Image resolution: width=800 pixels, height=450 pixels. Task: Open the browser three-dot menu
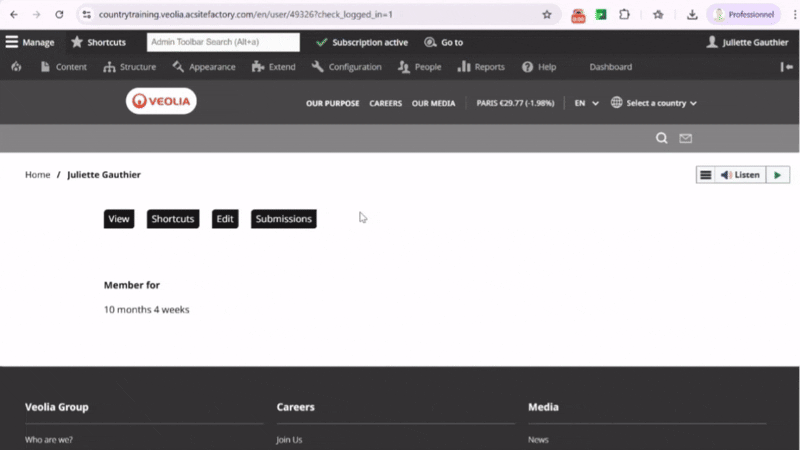click(795, 14)
